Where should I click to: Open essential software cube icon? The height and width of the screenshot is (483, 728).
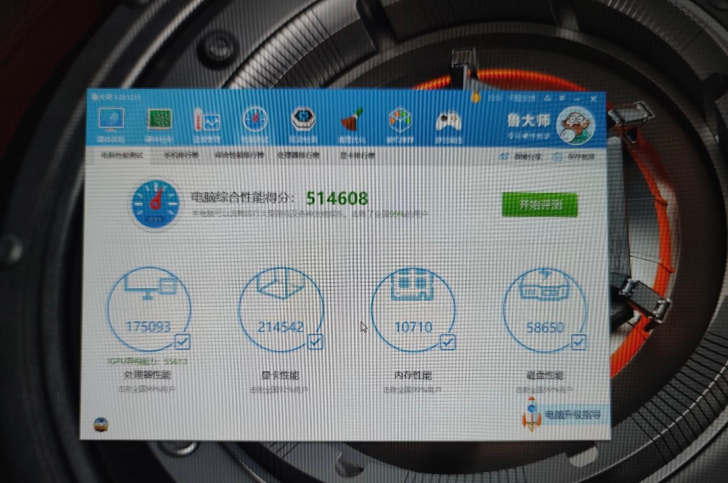pyautogui.click(x=400, y=121)
